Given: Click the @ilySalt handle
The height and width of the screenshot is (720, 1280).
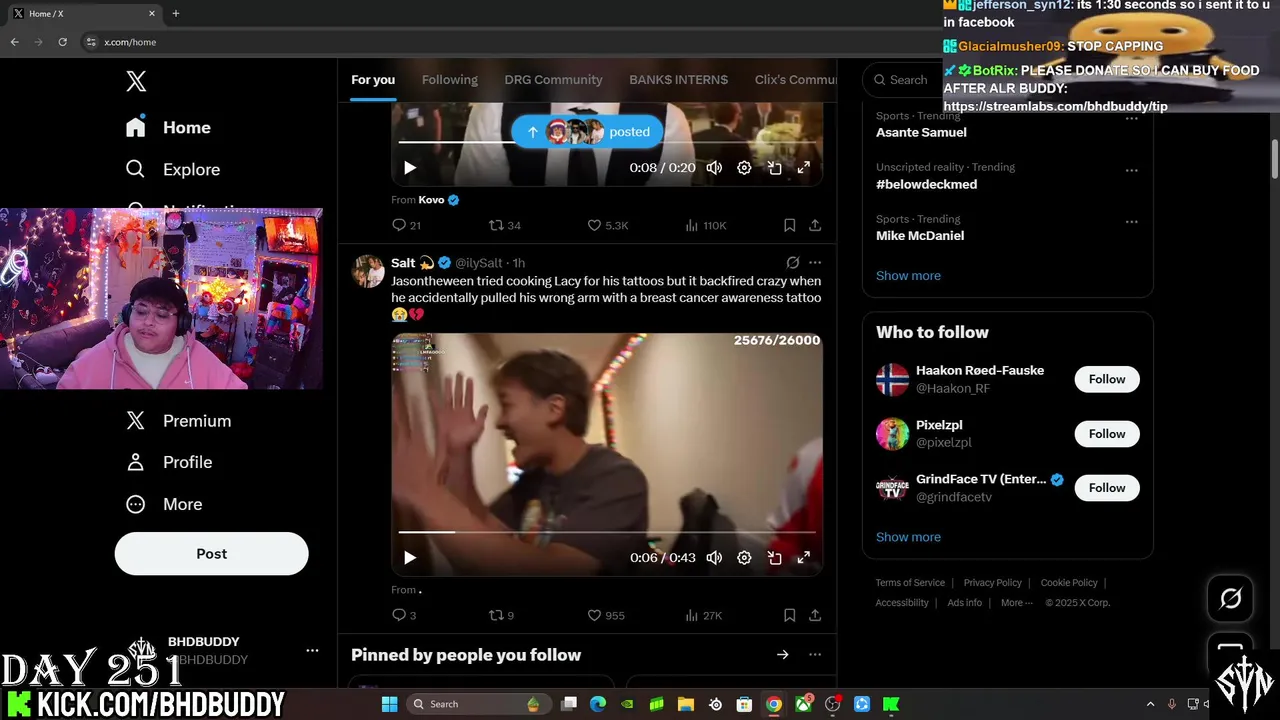Looking at the screenshot, I should [478, 263].
